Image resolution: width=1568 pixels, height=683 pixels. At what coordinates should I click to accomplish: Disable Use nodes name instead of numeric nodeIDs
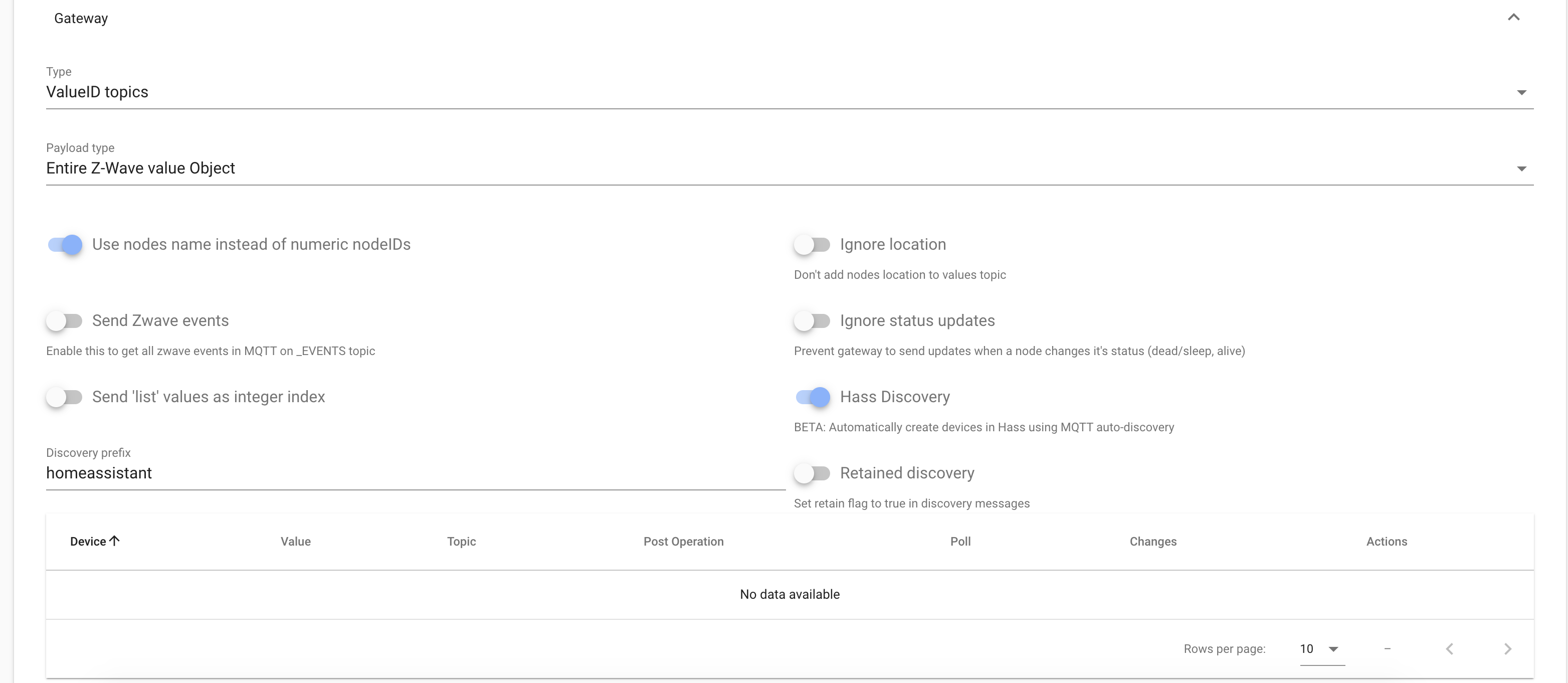pos(64,245)
